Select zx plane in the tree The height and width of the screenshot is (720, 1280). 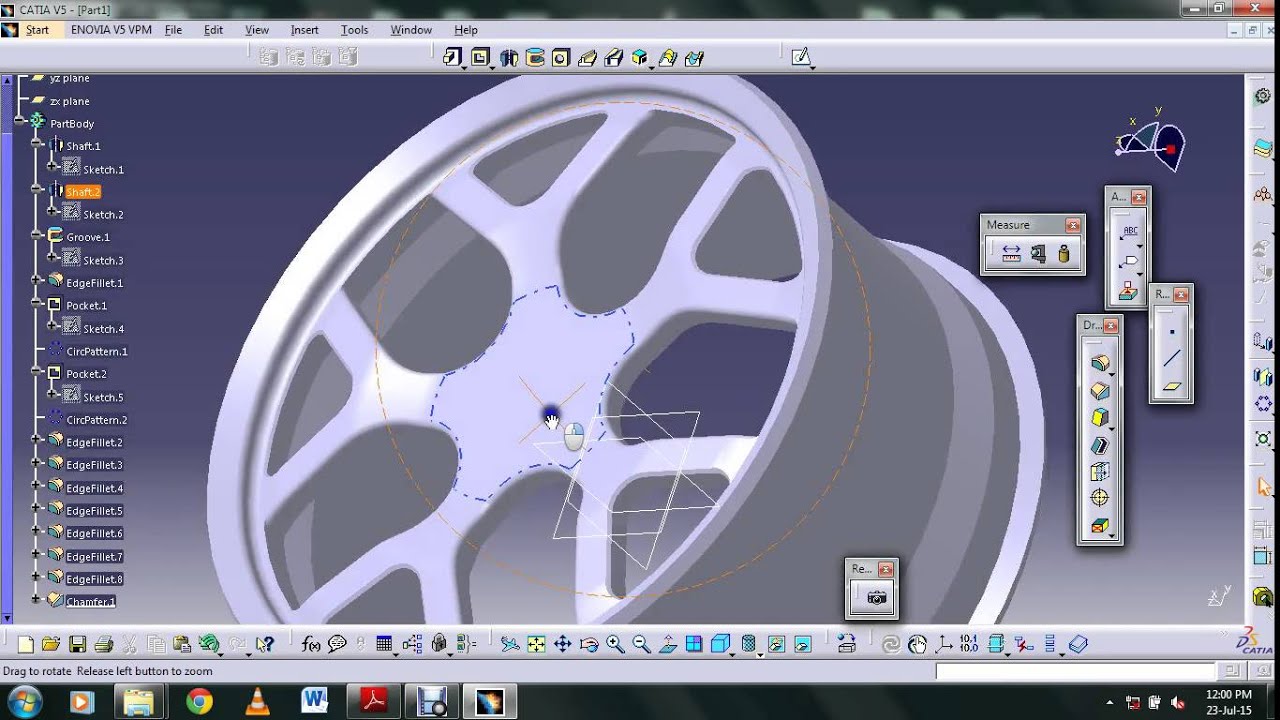(69, 102)
